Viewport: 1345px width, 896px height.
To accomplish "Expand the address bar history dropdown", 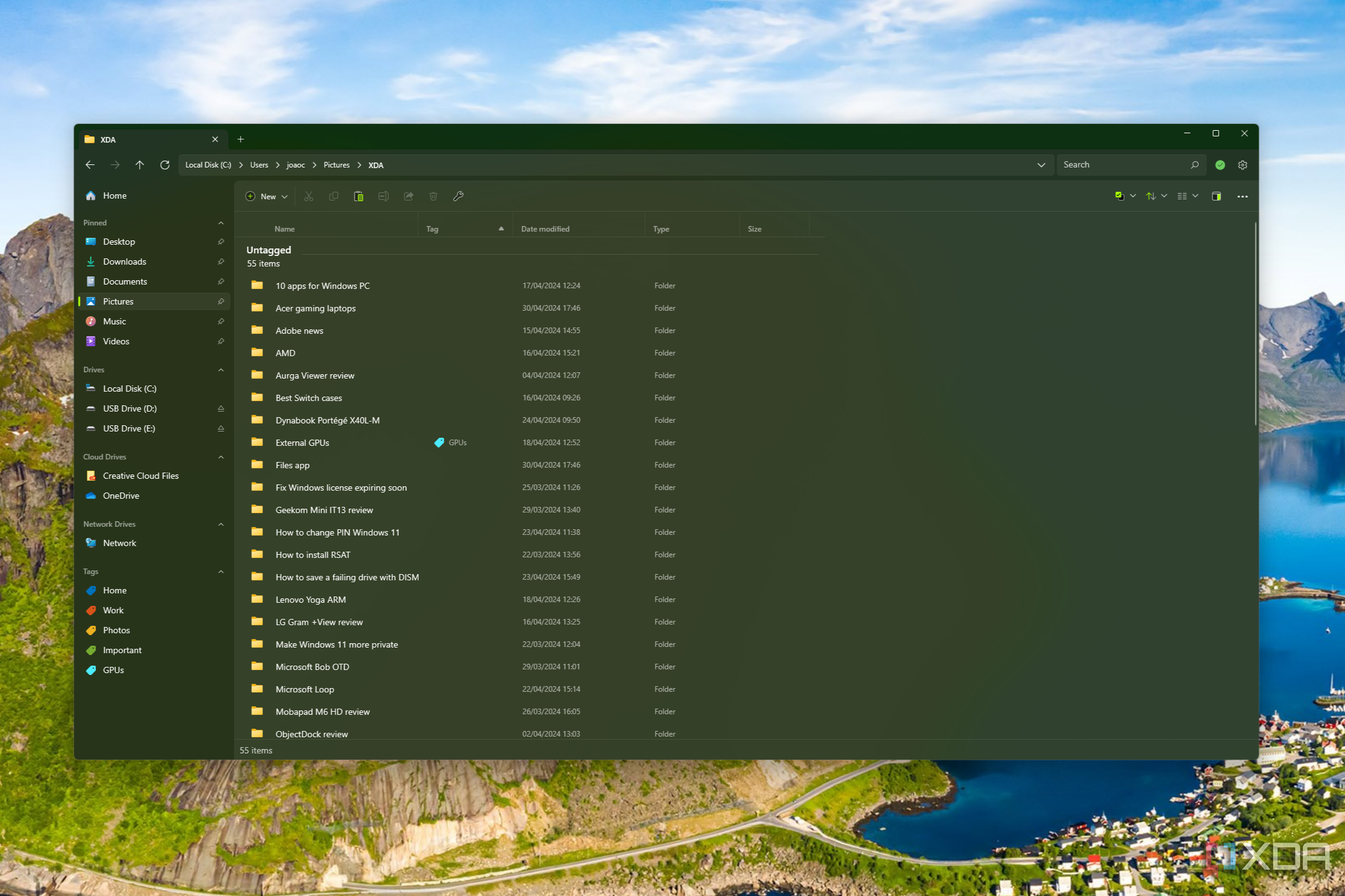I will 1041,165.
